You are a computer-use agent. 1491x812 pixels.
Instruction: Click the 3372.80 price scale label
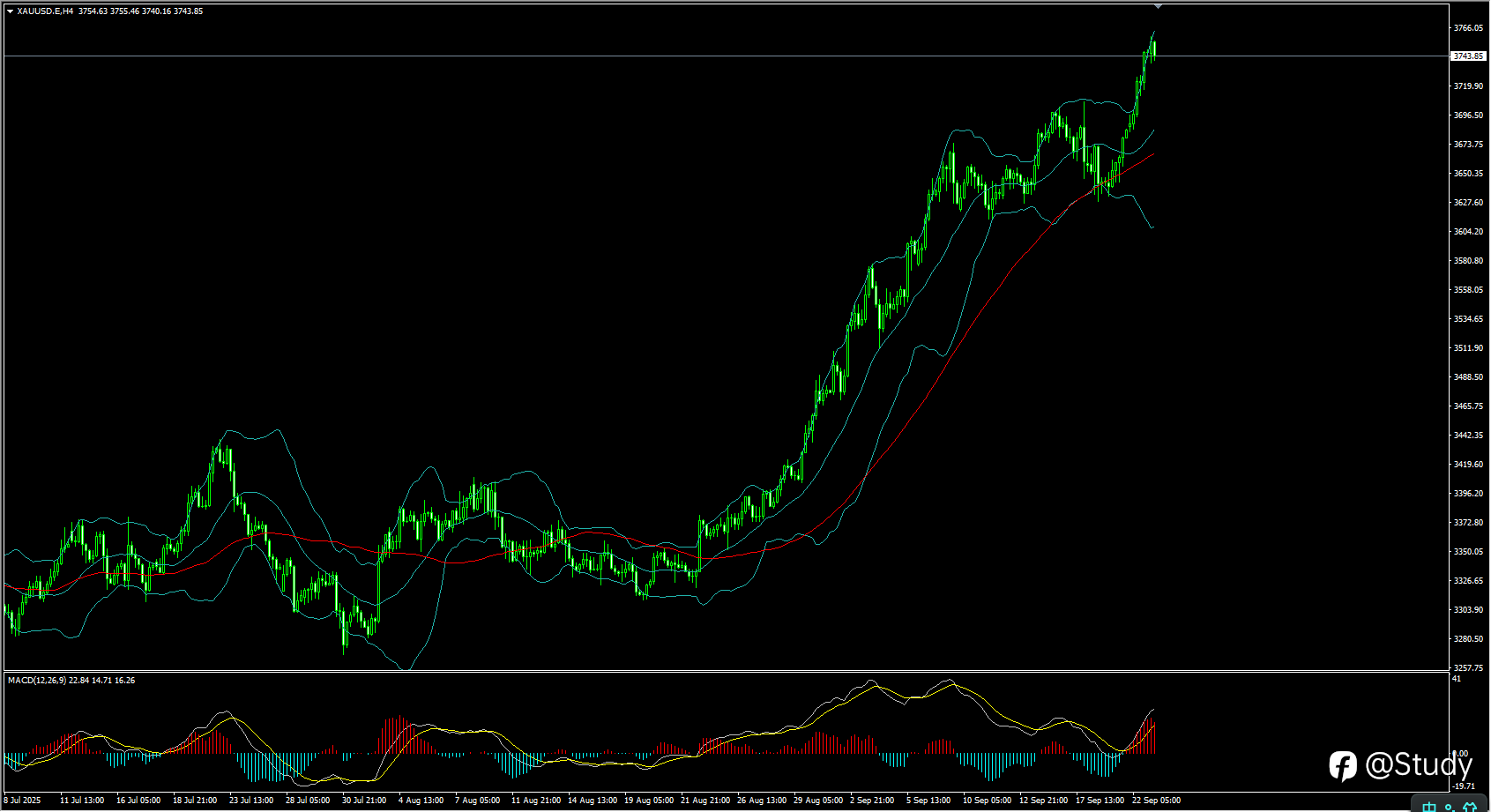tap(1468, 523)
